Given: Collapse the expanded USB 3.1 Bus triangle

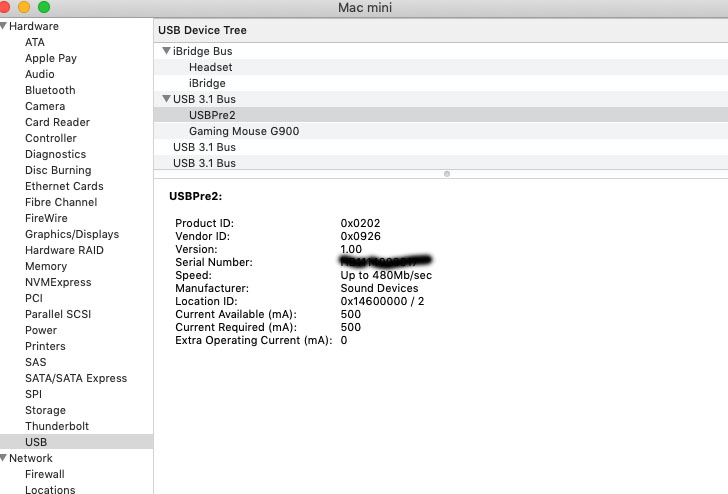Looking at the screenshot, I should [166, 98].
